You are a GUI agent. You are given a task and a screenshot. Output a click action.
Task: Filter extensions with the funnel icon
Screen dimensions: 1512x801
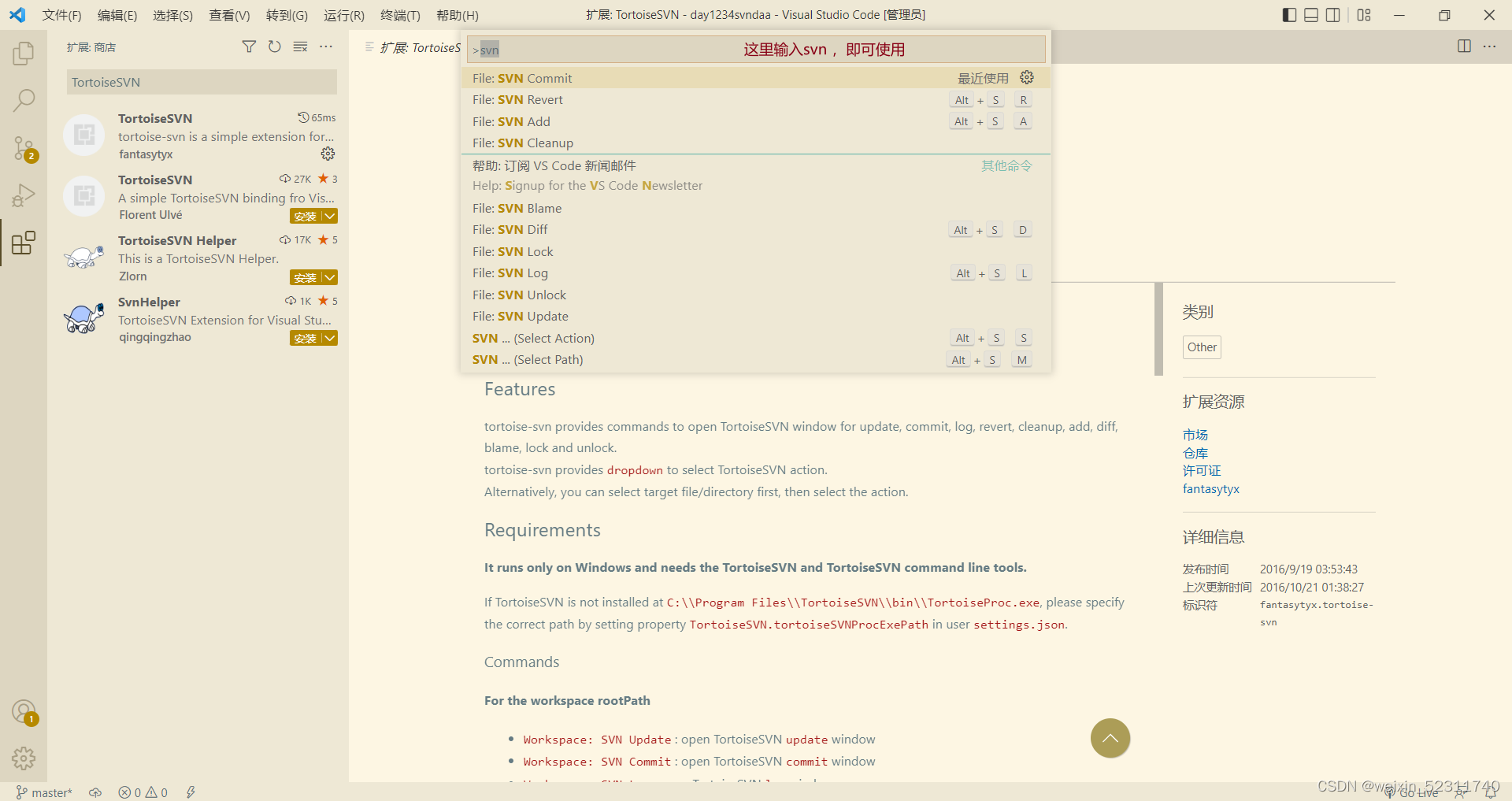pyautogui.click(x=249, y=47)
